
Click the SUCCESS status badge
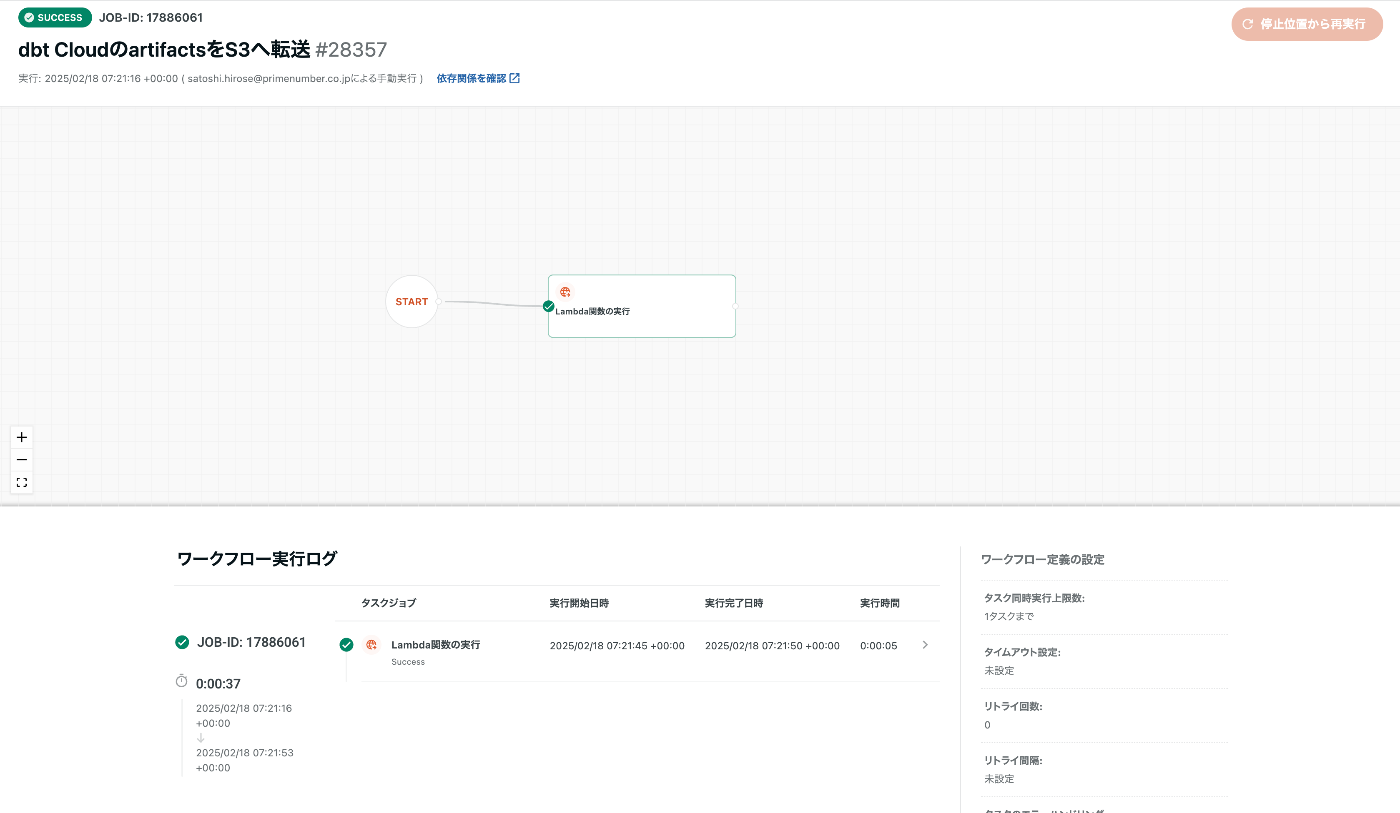tap(55, 17)
